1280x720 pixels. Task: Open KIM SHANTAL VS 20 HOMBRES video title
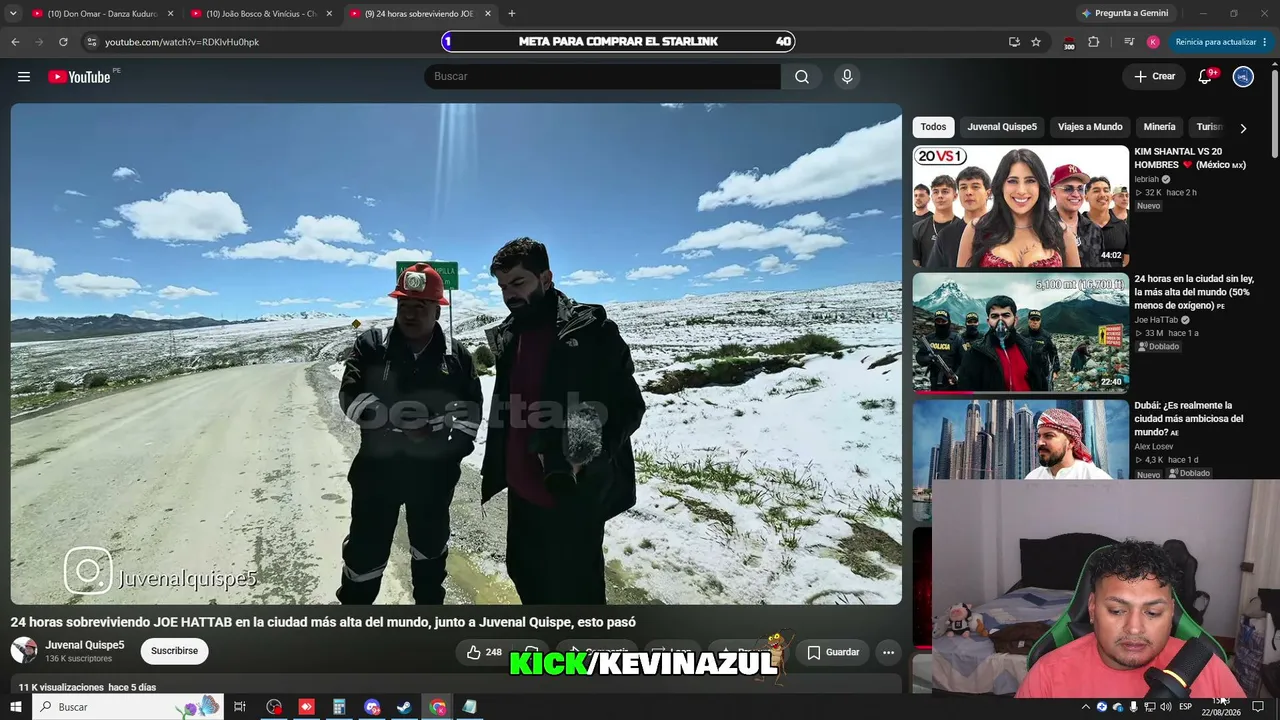coord(1190,158)
